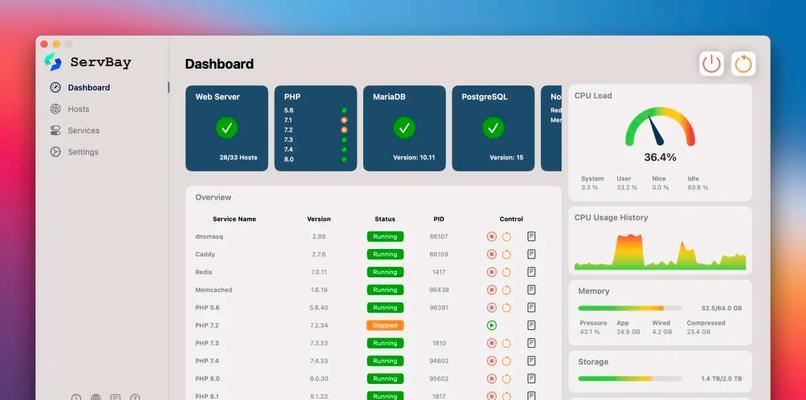Click version 1.6.19 in the Memcached row
806x400 pixels.
coord(319,290)
